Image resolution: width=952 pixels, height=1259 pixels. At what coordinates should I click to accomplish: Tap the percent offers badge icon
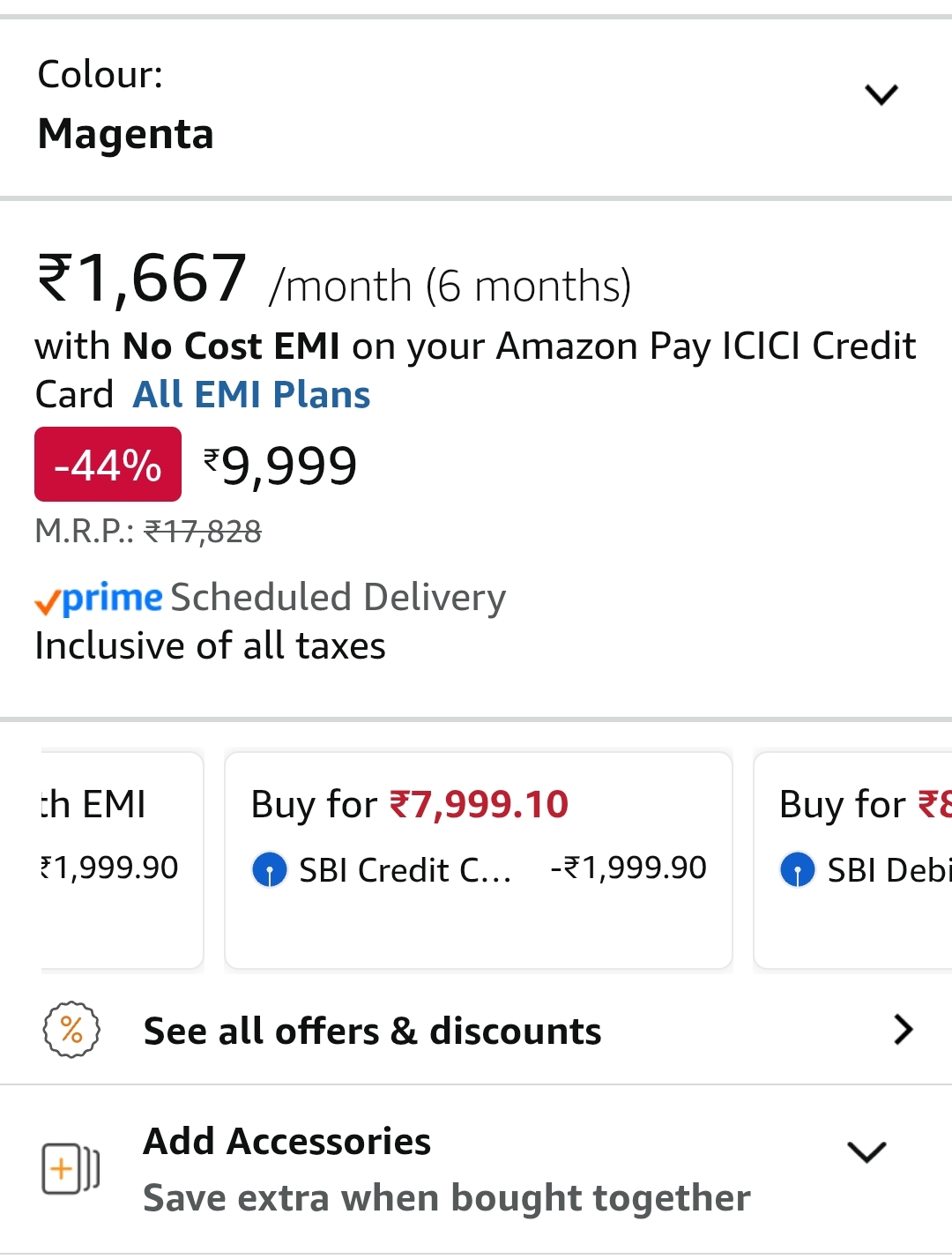pyautogui.click(x=71, y=1030)
